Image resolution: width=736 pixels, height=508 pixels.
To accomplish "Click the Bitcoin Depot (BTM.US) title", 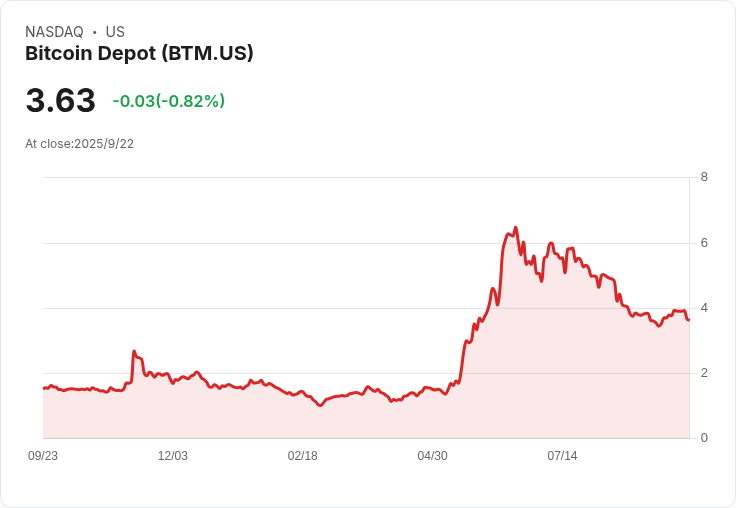I will (139, 54).
